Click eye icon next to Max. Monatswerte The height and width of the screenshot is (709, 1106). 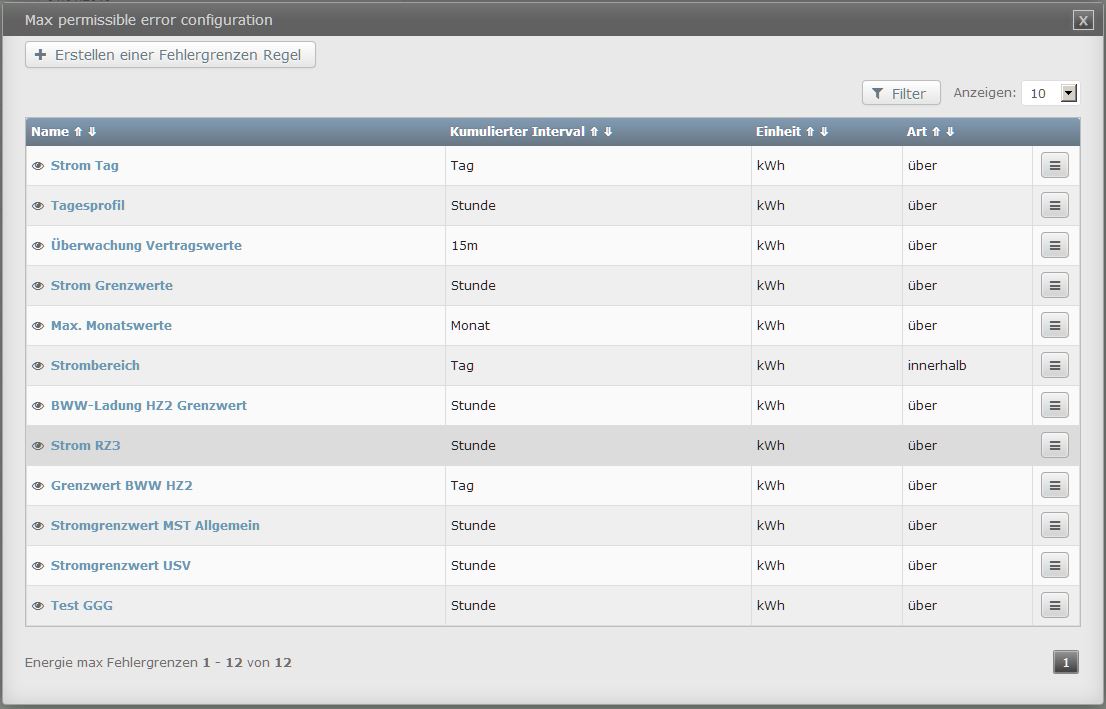pyautogui.click(x=38, y=326)
